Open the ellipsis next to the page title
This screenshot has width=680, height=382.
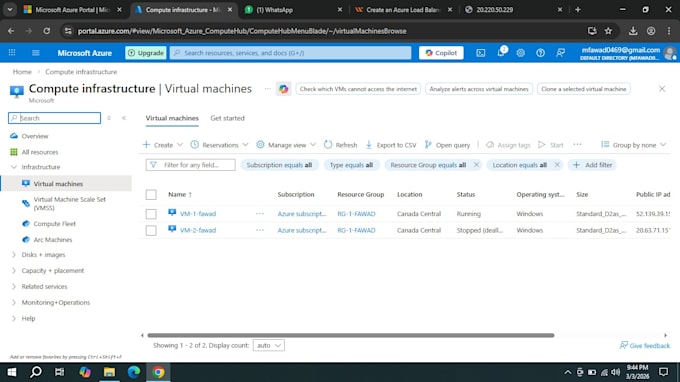click(268, 89)
